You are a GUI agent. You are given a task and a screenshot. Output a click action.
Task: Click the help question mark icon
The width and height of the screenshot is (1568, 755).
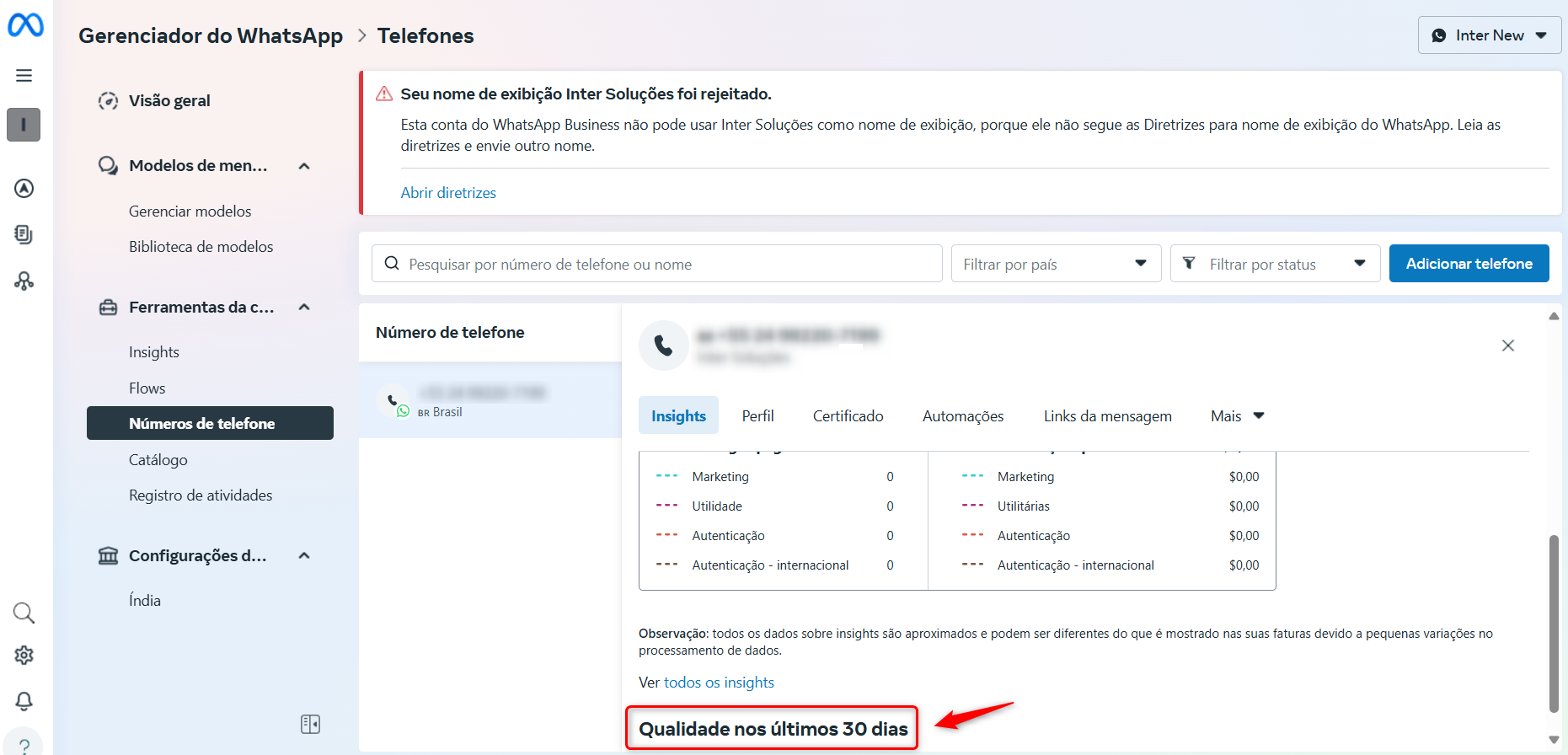pyautogui.click(x=24, y=746)
